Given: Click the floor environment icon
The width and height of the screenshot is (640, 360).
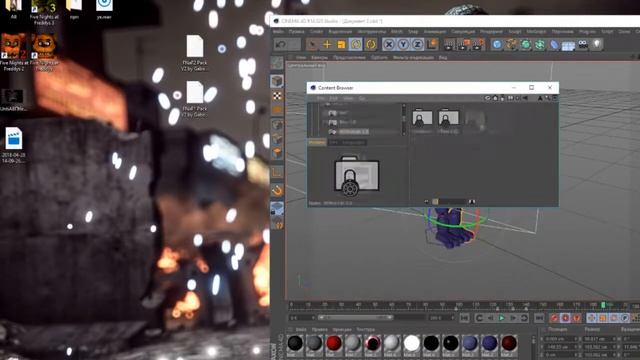Looking at the screenshot, I should pos(568,45).
